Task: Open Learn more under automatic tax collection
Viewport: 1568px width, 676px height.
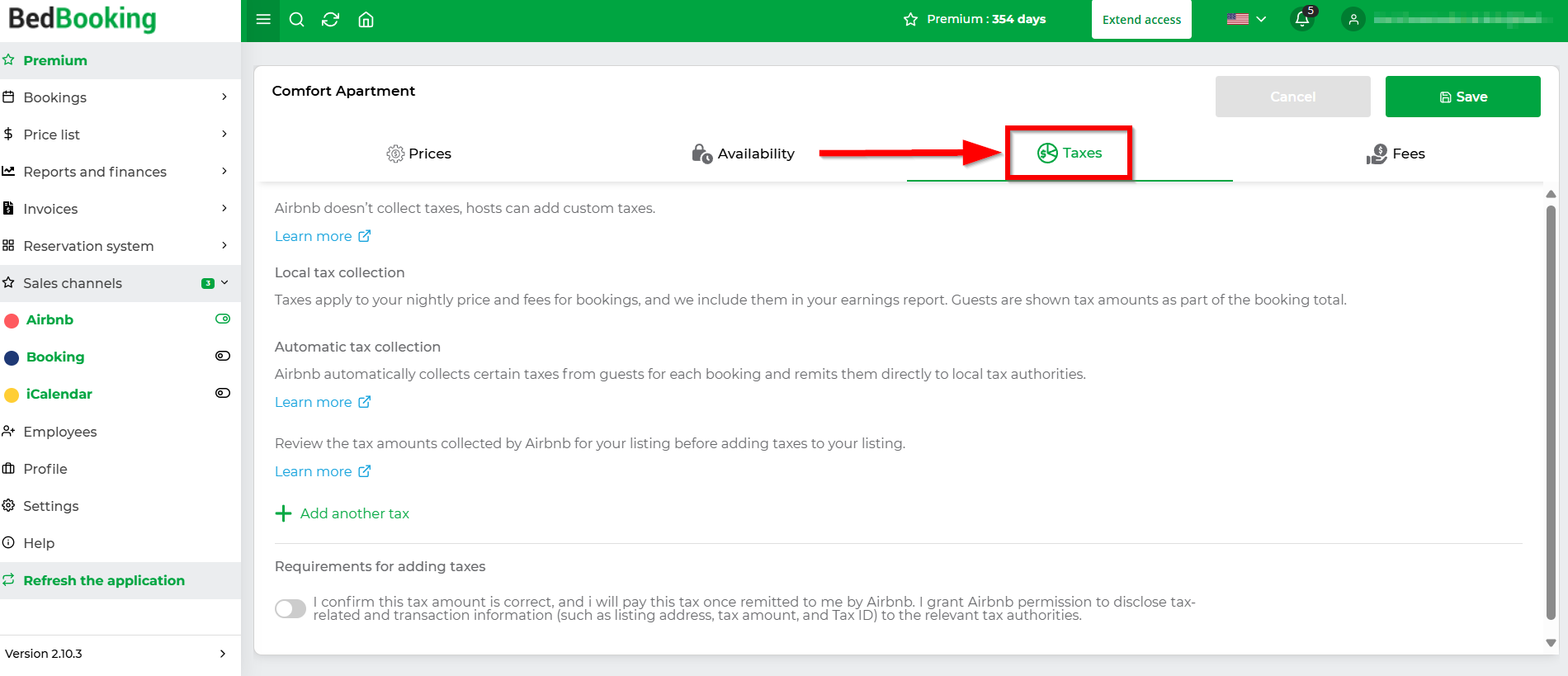Action: click(x=323, y=402)
